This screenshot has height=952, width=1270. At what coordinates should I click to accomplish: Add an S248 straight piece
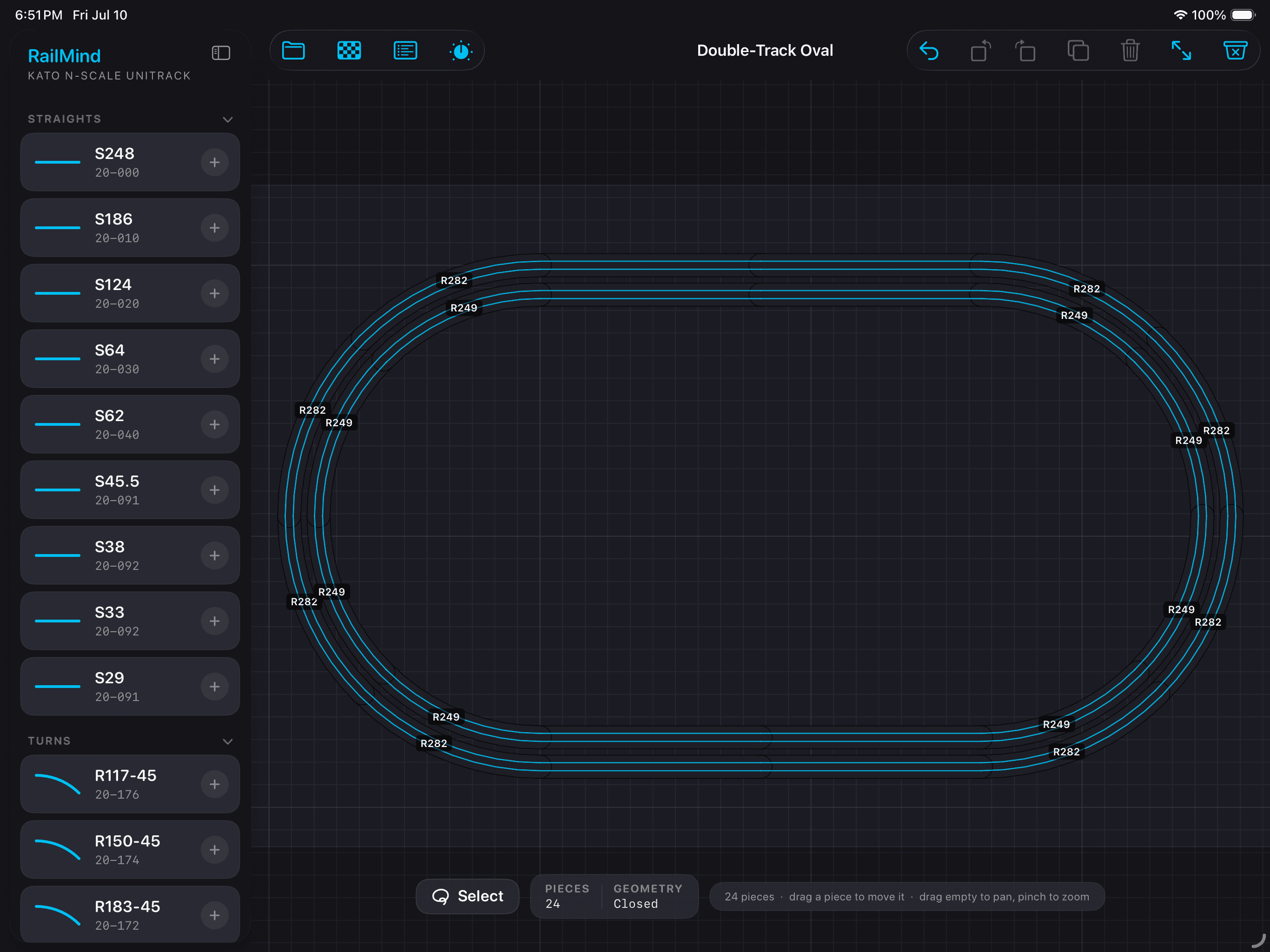point(215,163)
